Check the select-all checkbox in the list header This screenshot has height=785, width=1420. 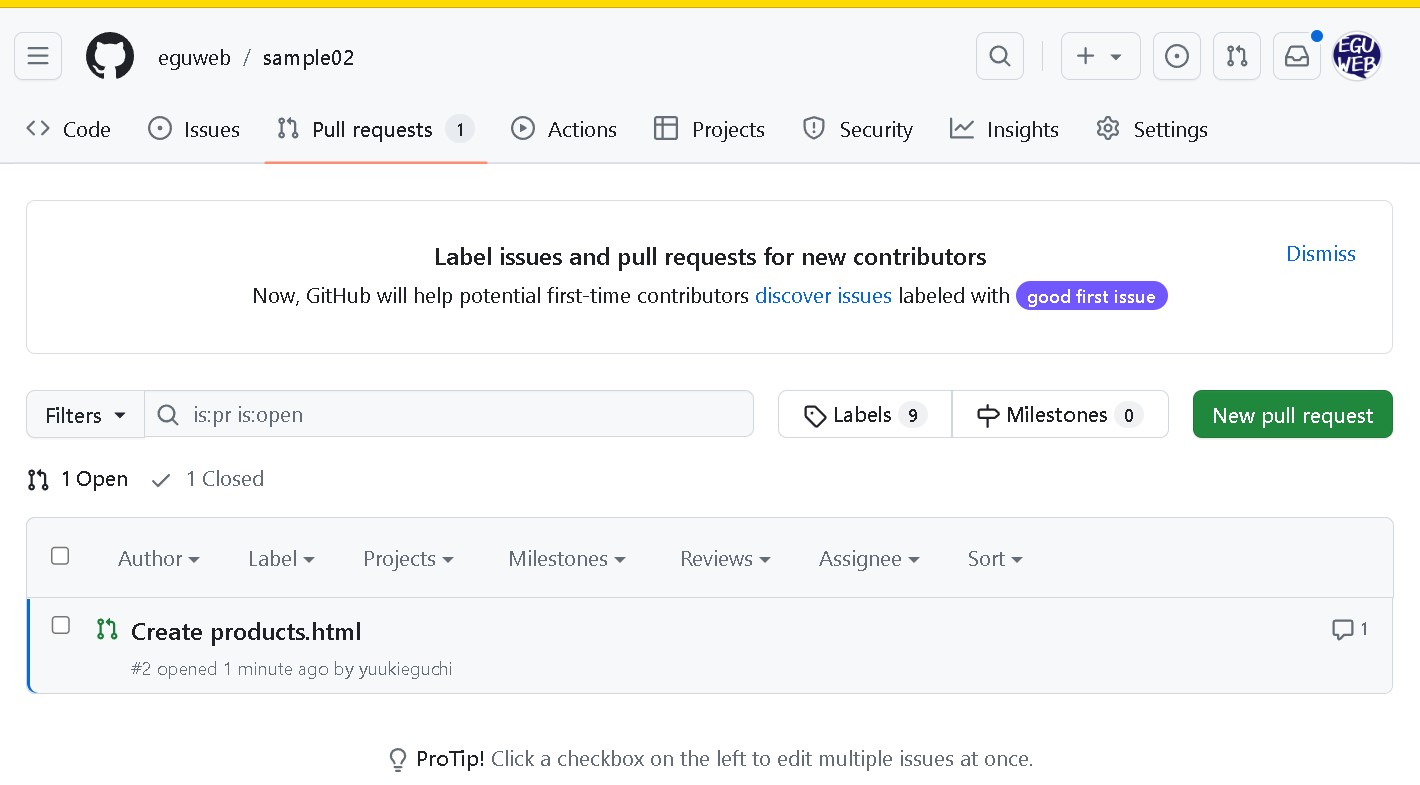60,555
